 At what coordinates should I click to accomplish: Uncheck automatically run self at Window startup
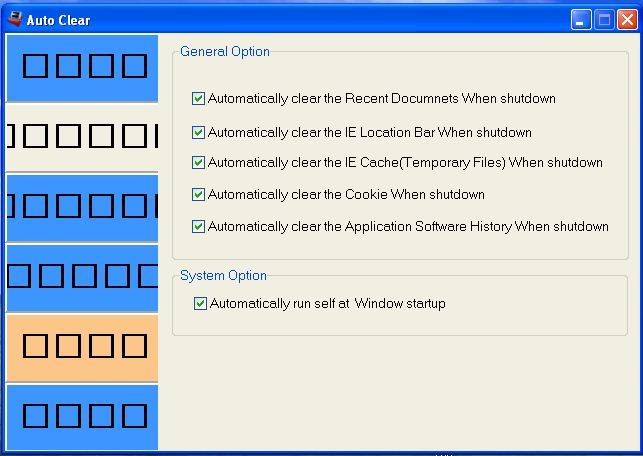[x=200, y=303]
